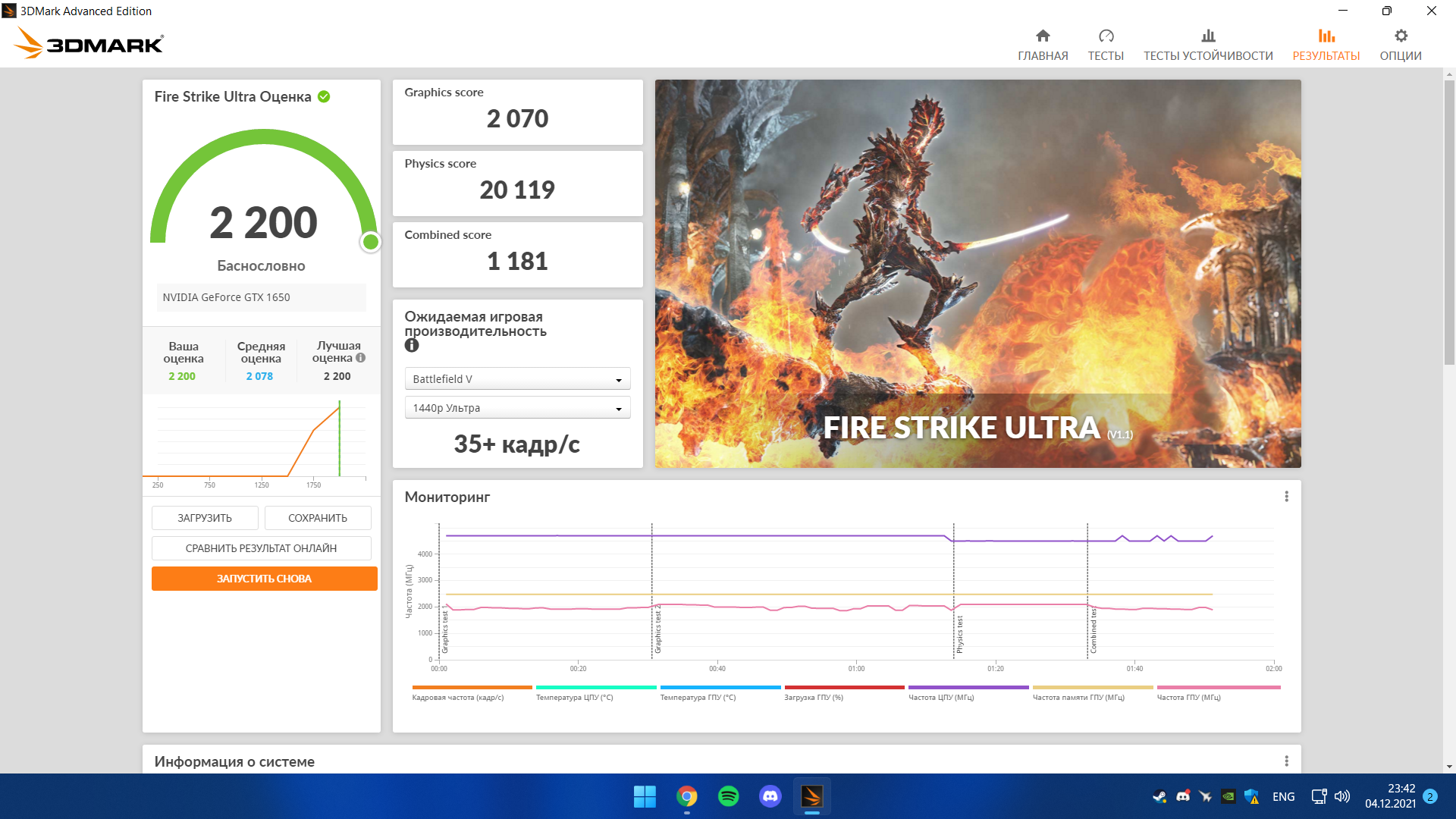Click the ЗАГРУЗИТЬ button
This screenshot has width=1456, height=819.
click(205, 518)
